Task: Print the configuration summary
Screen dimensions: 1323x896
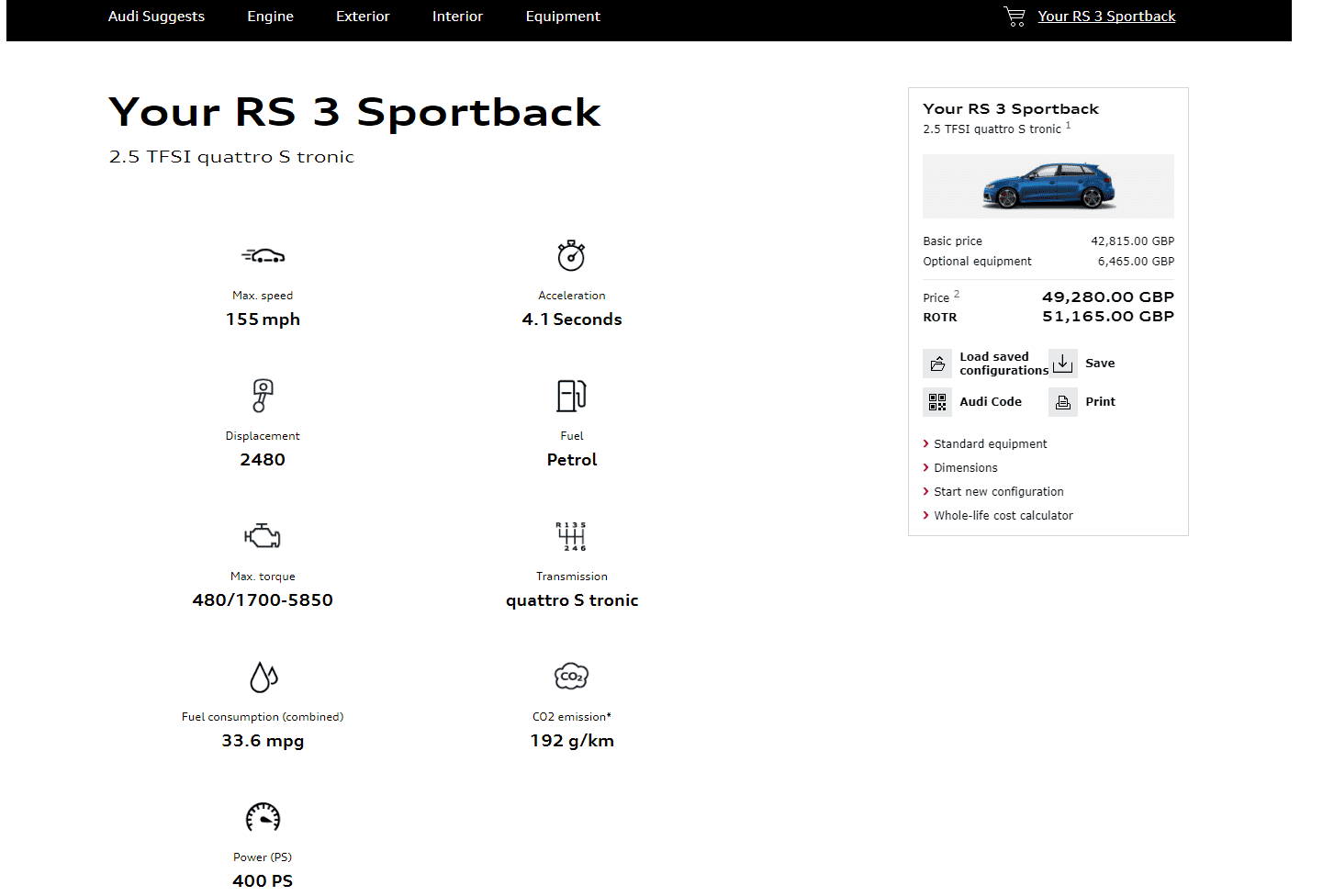Action: pos(1100,402)
